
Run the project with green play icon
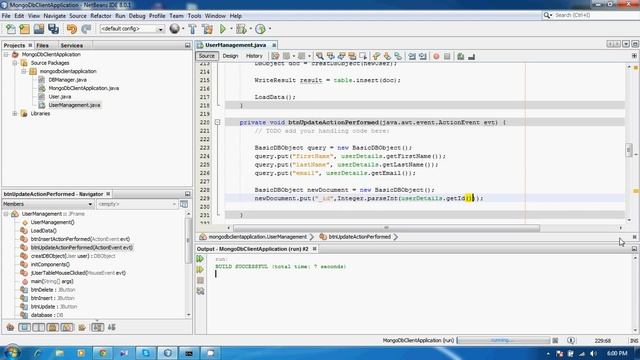pos(223,29)
